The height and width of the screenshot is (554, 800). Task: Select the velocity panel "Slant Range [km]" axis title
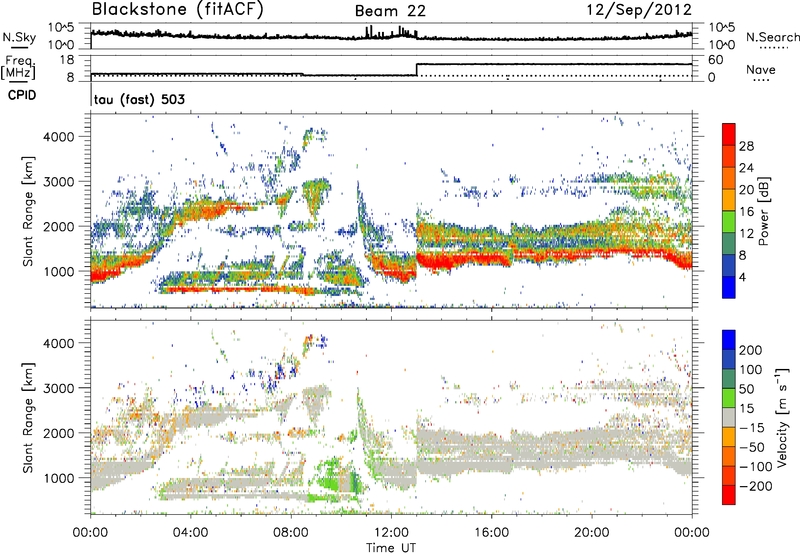[28, 418]
